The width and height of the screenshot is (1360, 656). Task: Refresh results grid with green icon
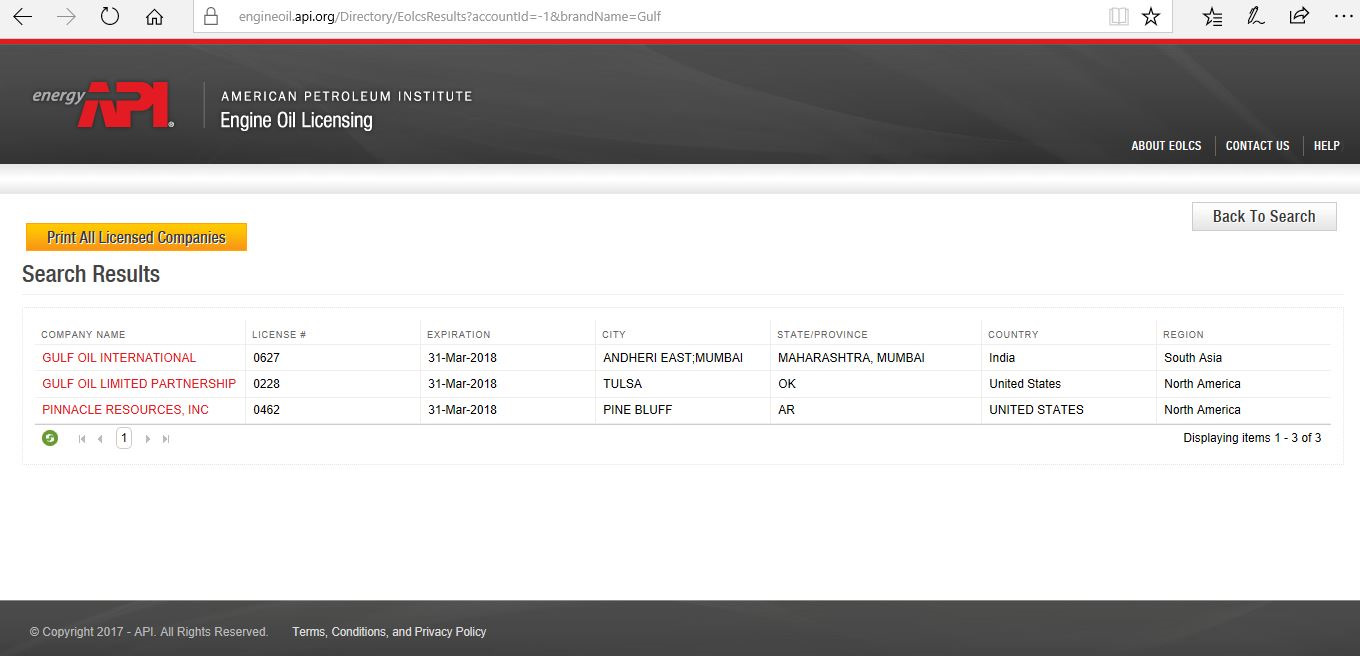tap(50, 438)
